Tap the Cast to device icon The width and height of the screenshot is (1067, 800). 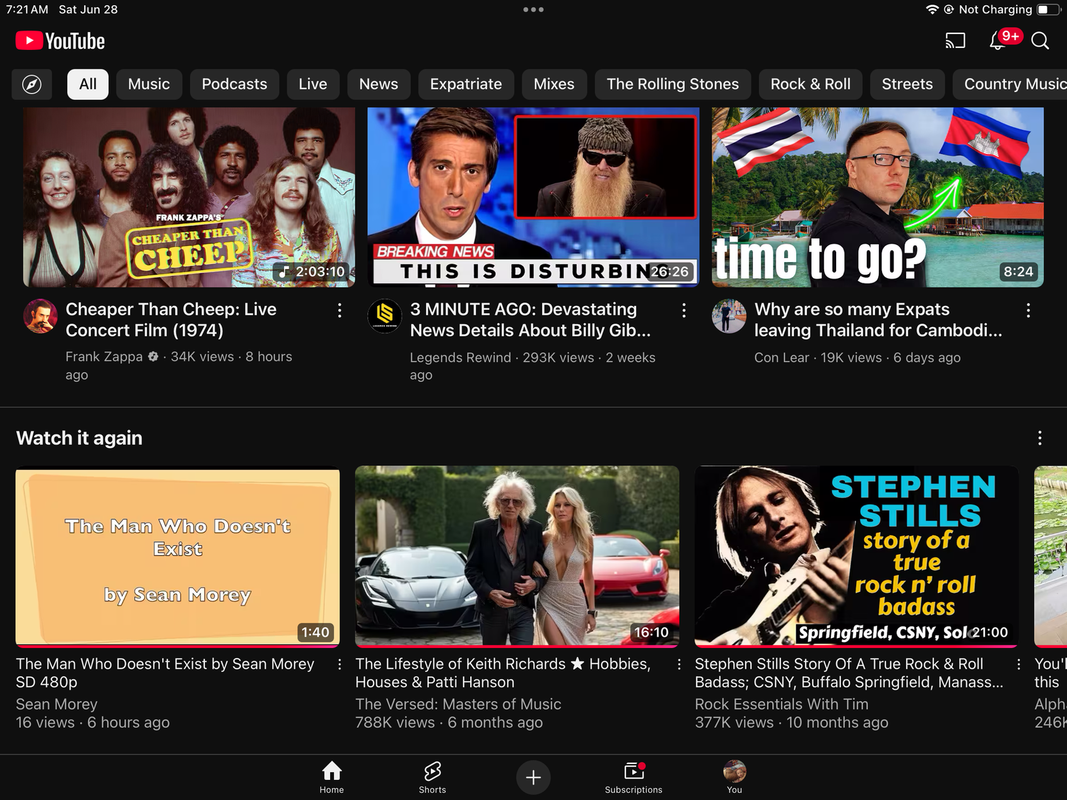[x=955, y=41]
